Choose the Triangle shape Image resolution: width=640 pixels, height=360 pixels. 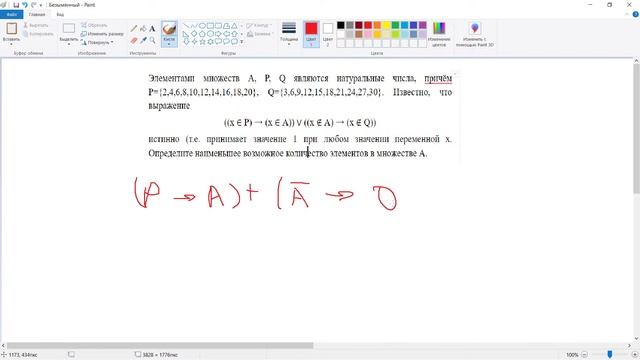coord(234,26)
